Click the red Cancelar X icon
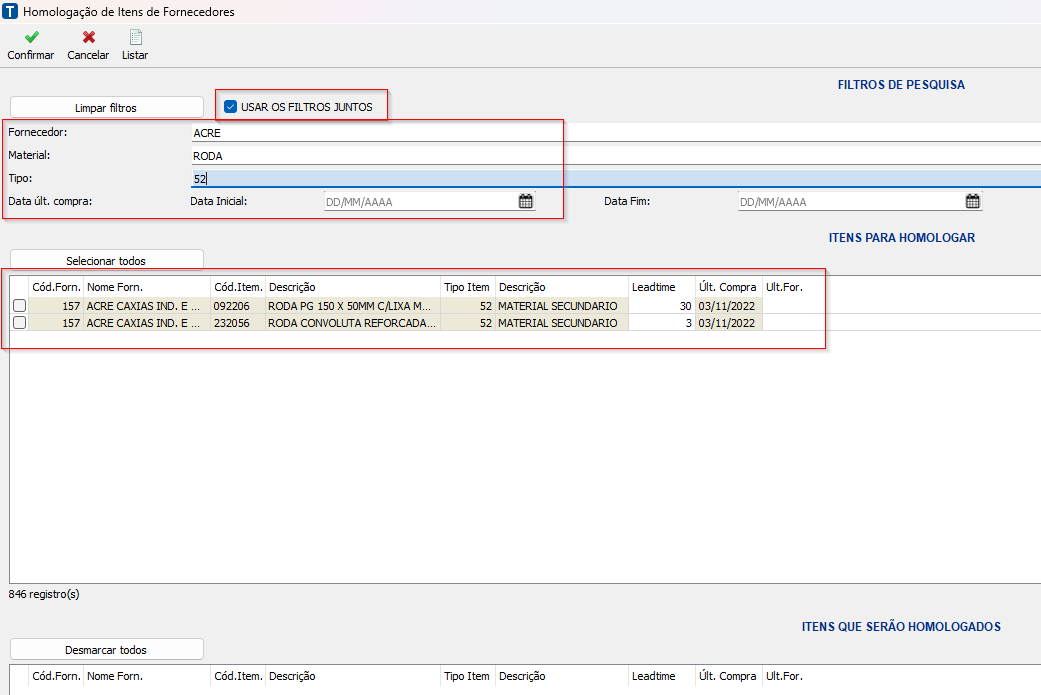Viewport: 1041px width, 695px height. point(88,37)
